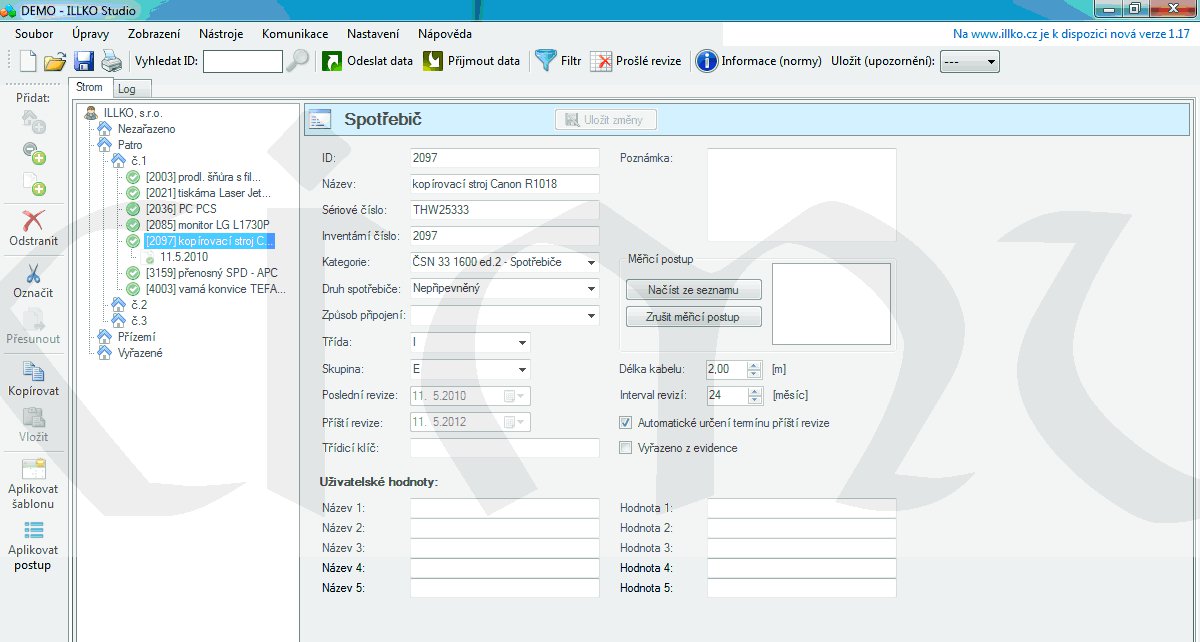The height and width of the screenshot is (642, 1200).
Task: Click the Načíst ze seznamu button
Action: pos(694,290)
